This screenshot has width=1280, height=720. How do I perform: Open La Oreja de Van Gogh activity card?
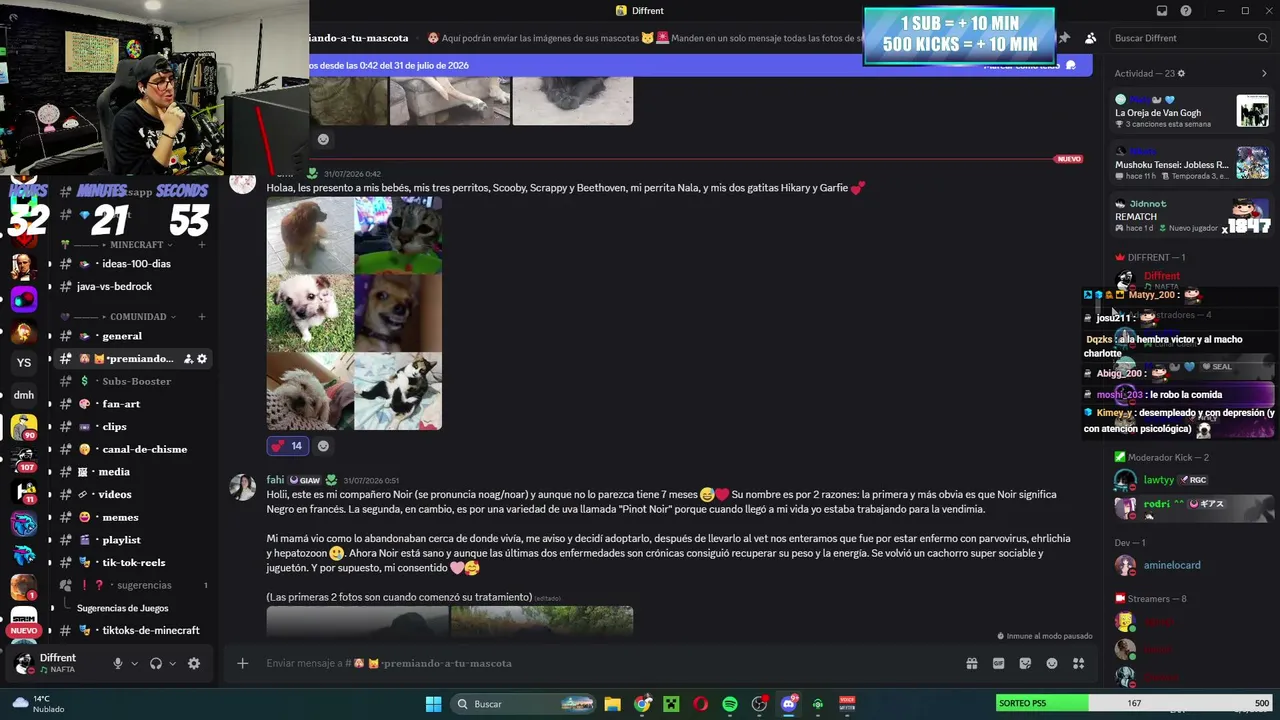1192,110
